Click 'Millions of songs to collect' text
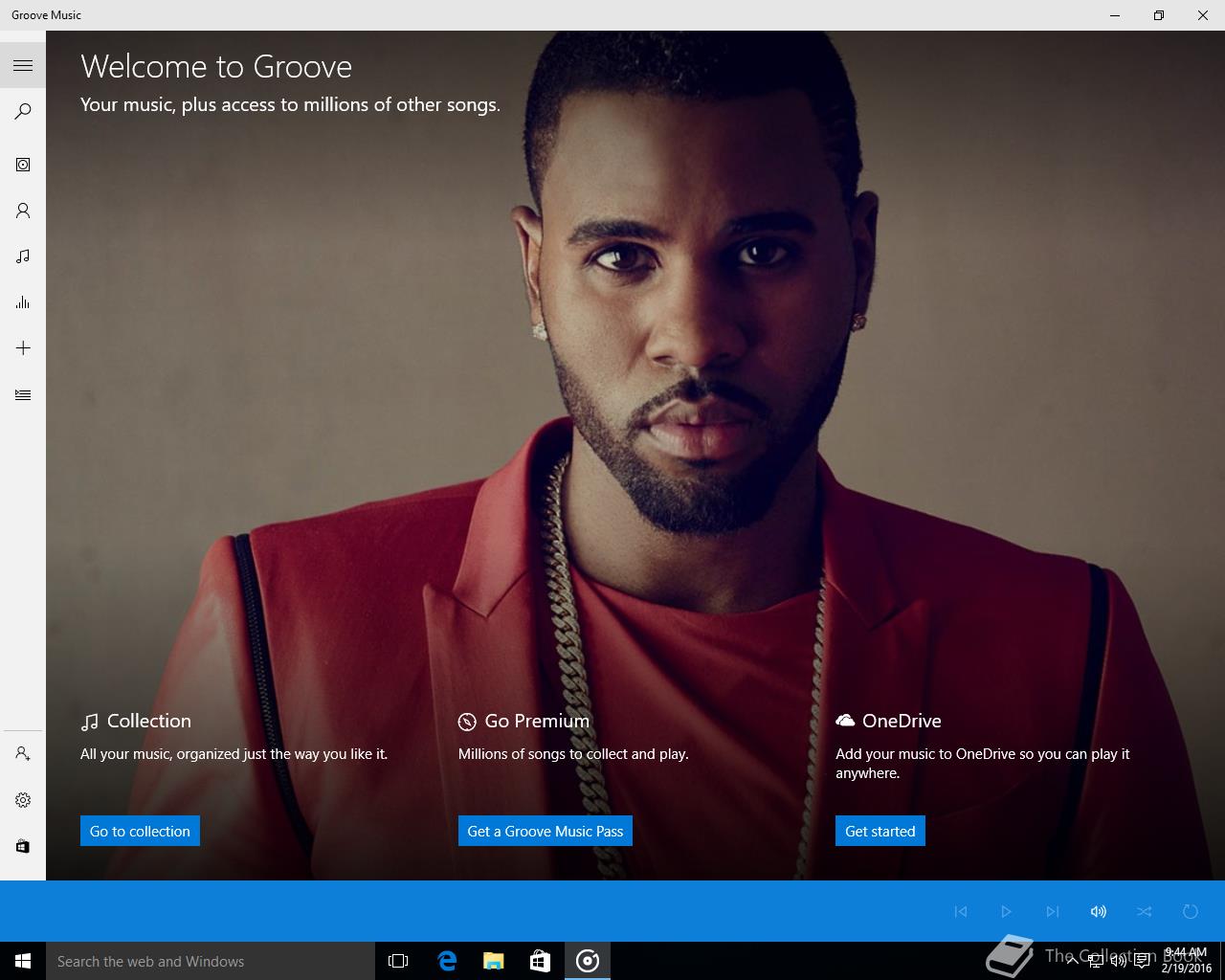 (x=573, y=754)
